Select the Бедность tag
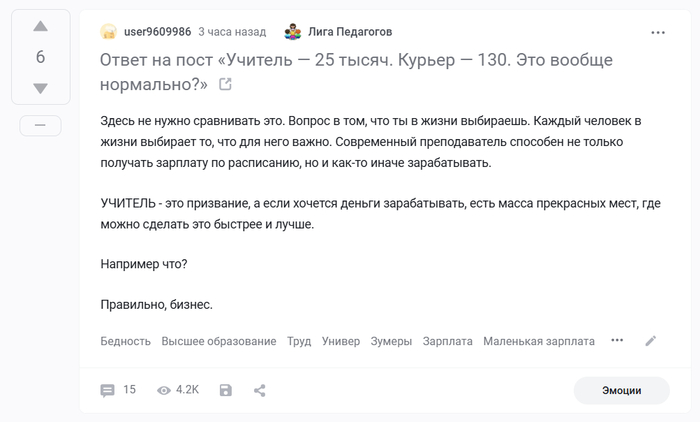 pyautogui.click(x=125, y=341)
